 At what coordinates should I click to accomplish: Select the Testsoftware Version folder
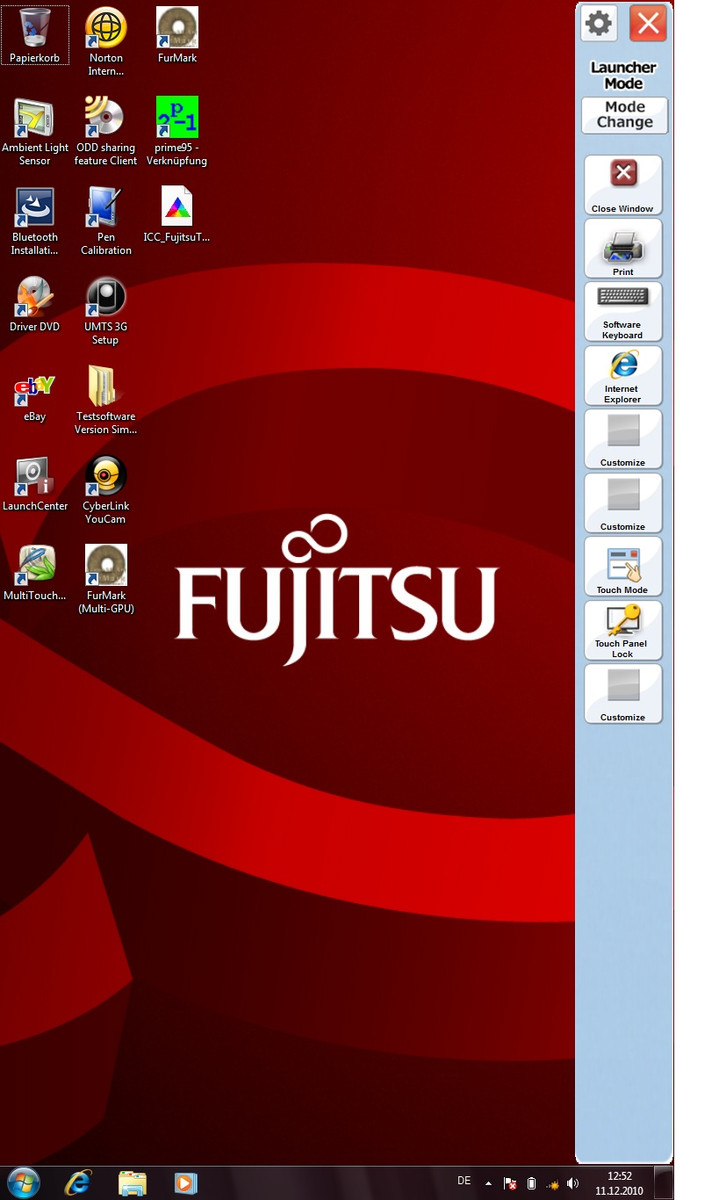(x=106, y=400)
